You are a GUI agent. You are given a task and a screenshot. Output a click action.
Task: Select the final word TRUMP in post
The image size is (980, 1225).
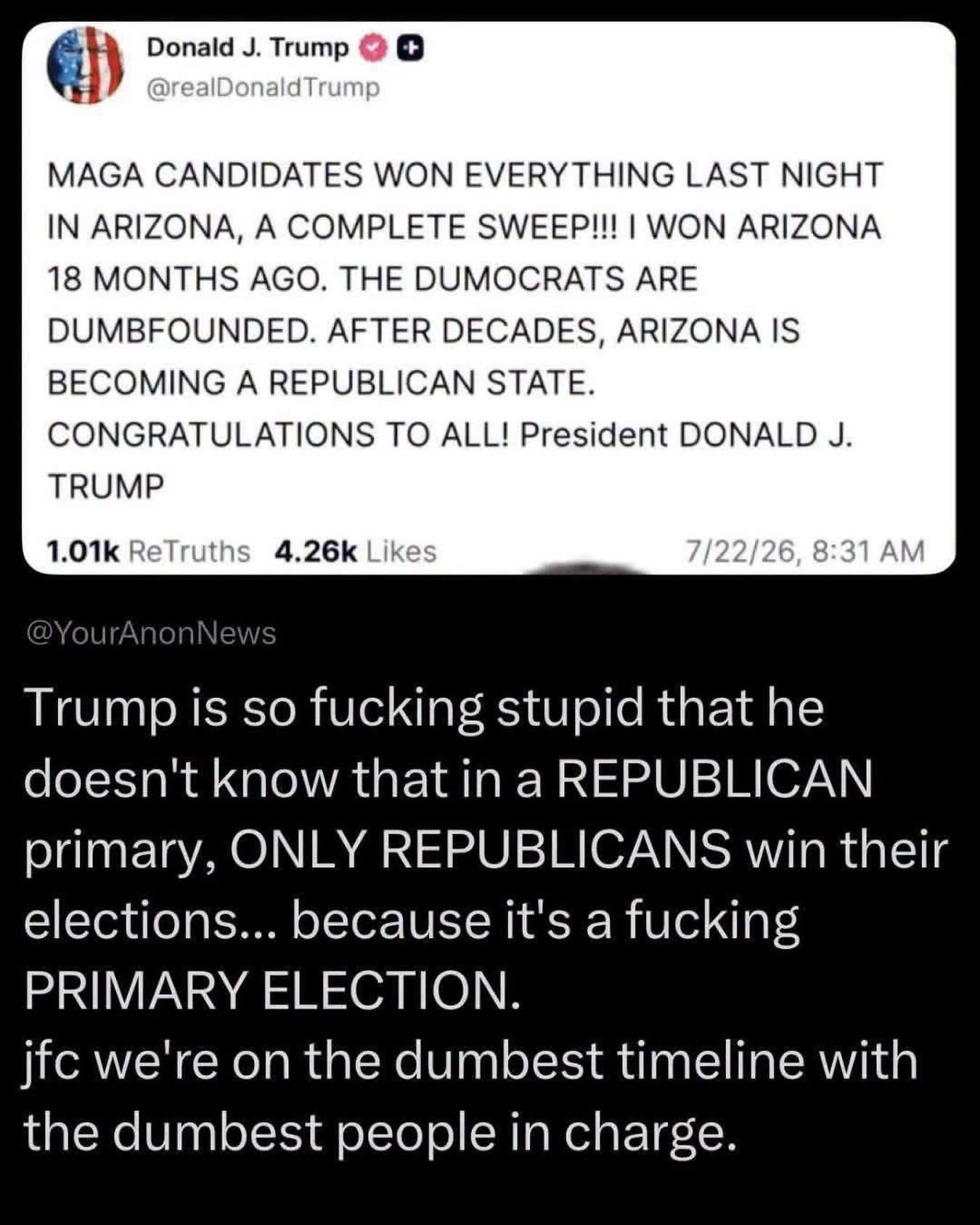coord(106,487)
